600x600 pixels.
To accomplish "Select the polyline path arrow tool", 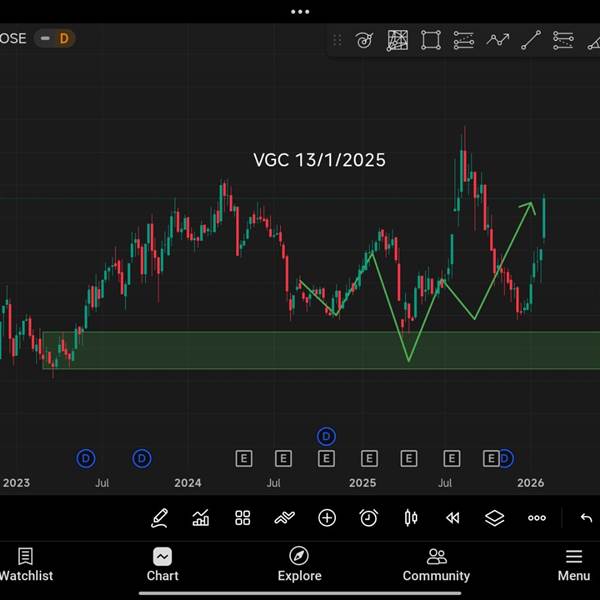I will coord(497,39).
